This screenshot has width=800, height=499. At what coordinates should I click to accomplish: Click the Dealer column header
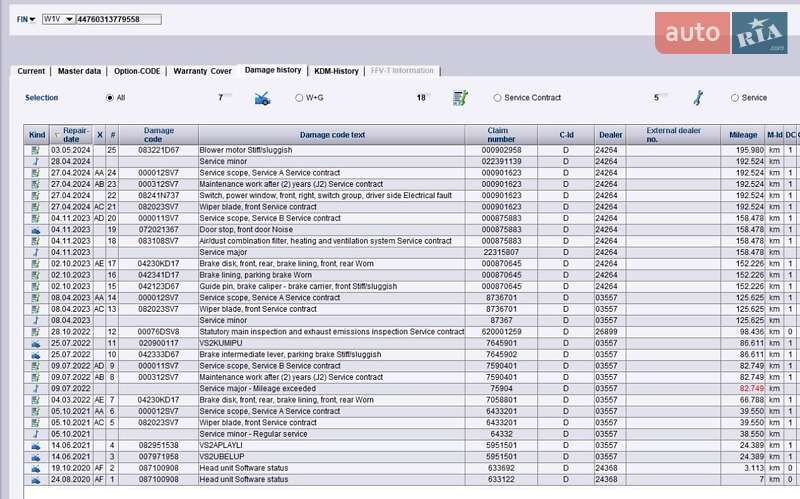[610, 135]
